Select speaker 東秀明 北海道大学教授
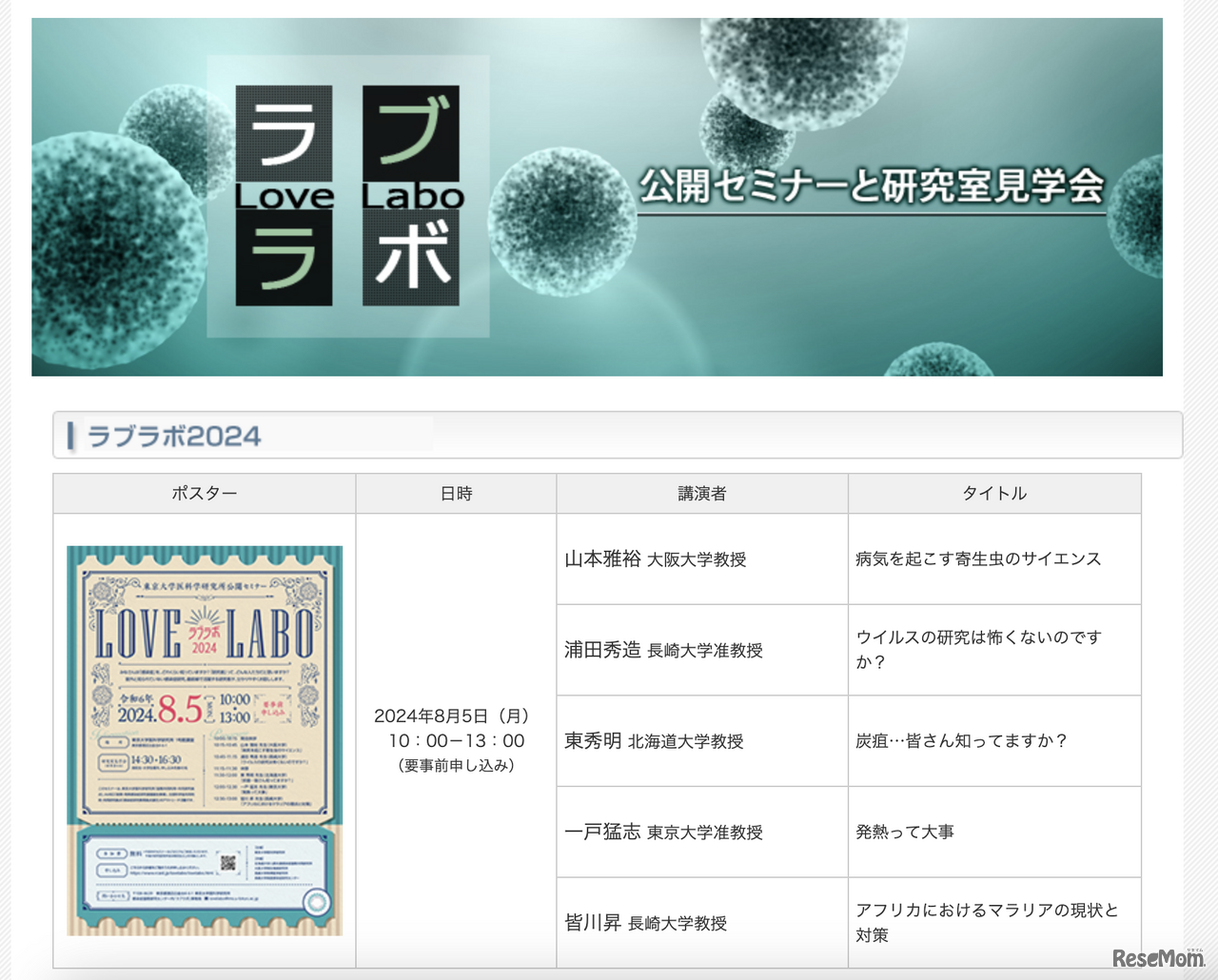Viewport: 1218px width, 980px height. pos(654,741)
